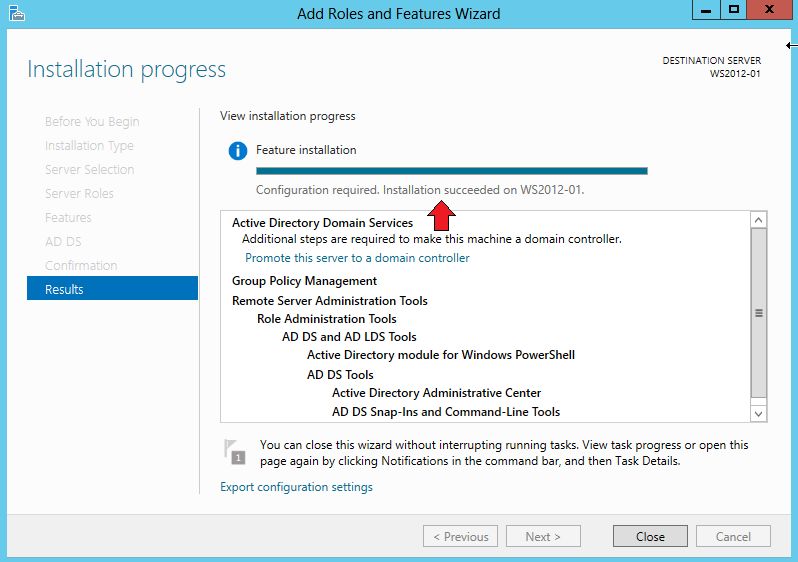Click destination server name WS2012-01
The height and width of the screenshot is (562, 798).
735,73
